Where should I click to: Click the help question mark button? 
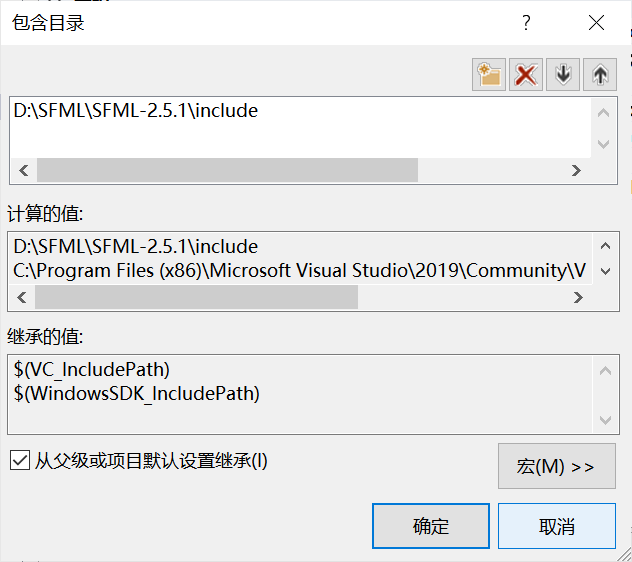(526, 23)
